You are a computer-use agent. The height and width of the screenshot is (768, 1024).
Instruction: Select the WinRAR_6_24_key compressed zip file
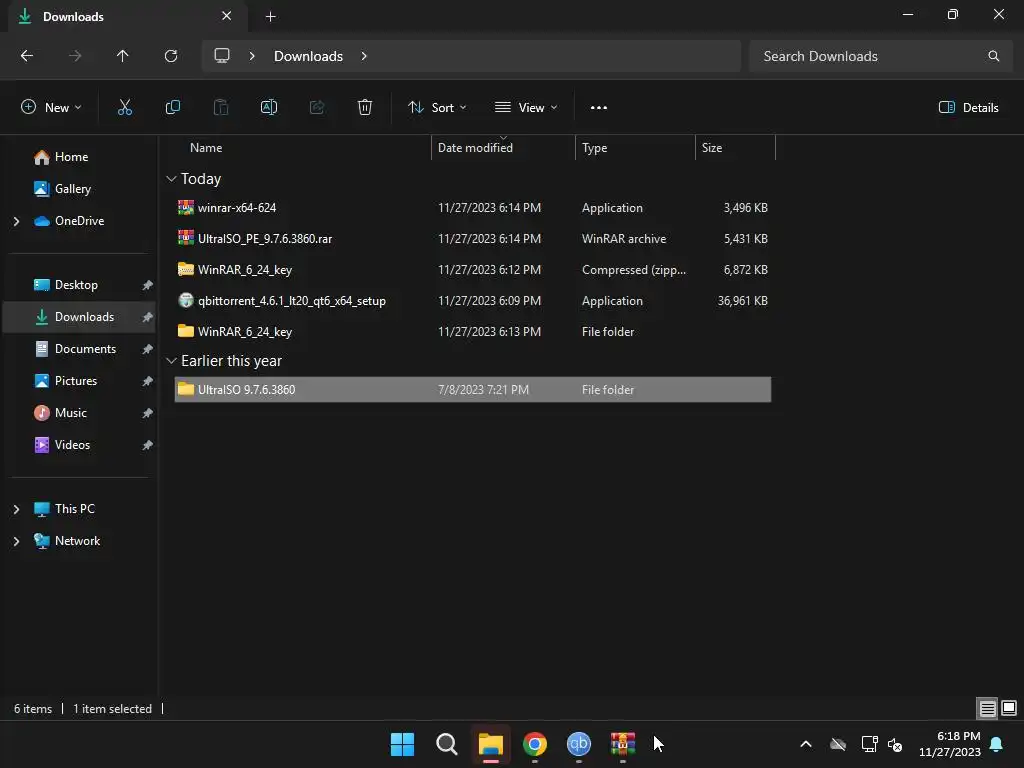[x=473, y=270]
